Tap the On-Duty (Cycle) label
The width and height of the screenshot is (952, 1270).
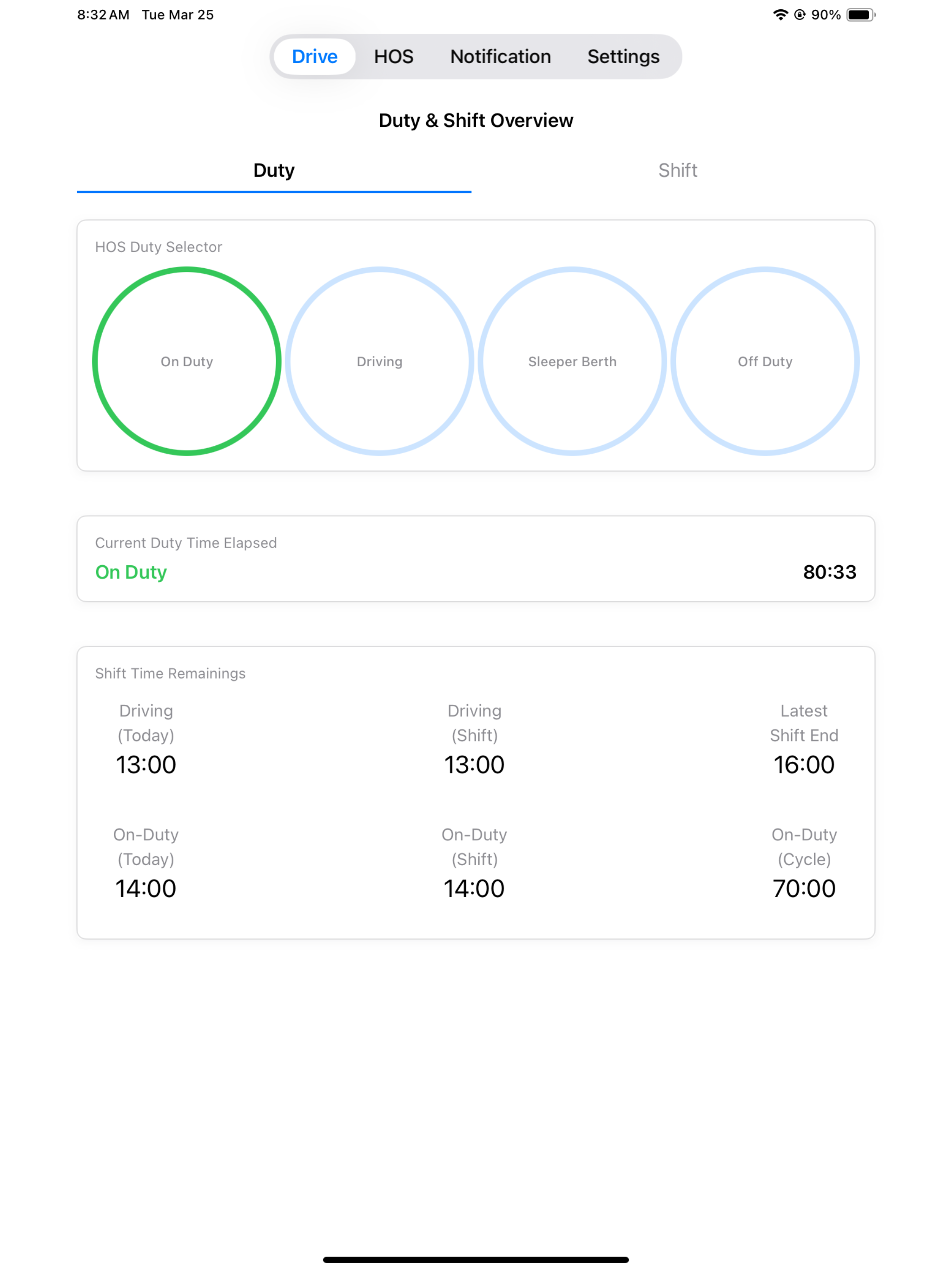(804, 847)
